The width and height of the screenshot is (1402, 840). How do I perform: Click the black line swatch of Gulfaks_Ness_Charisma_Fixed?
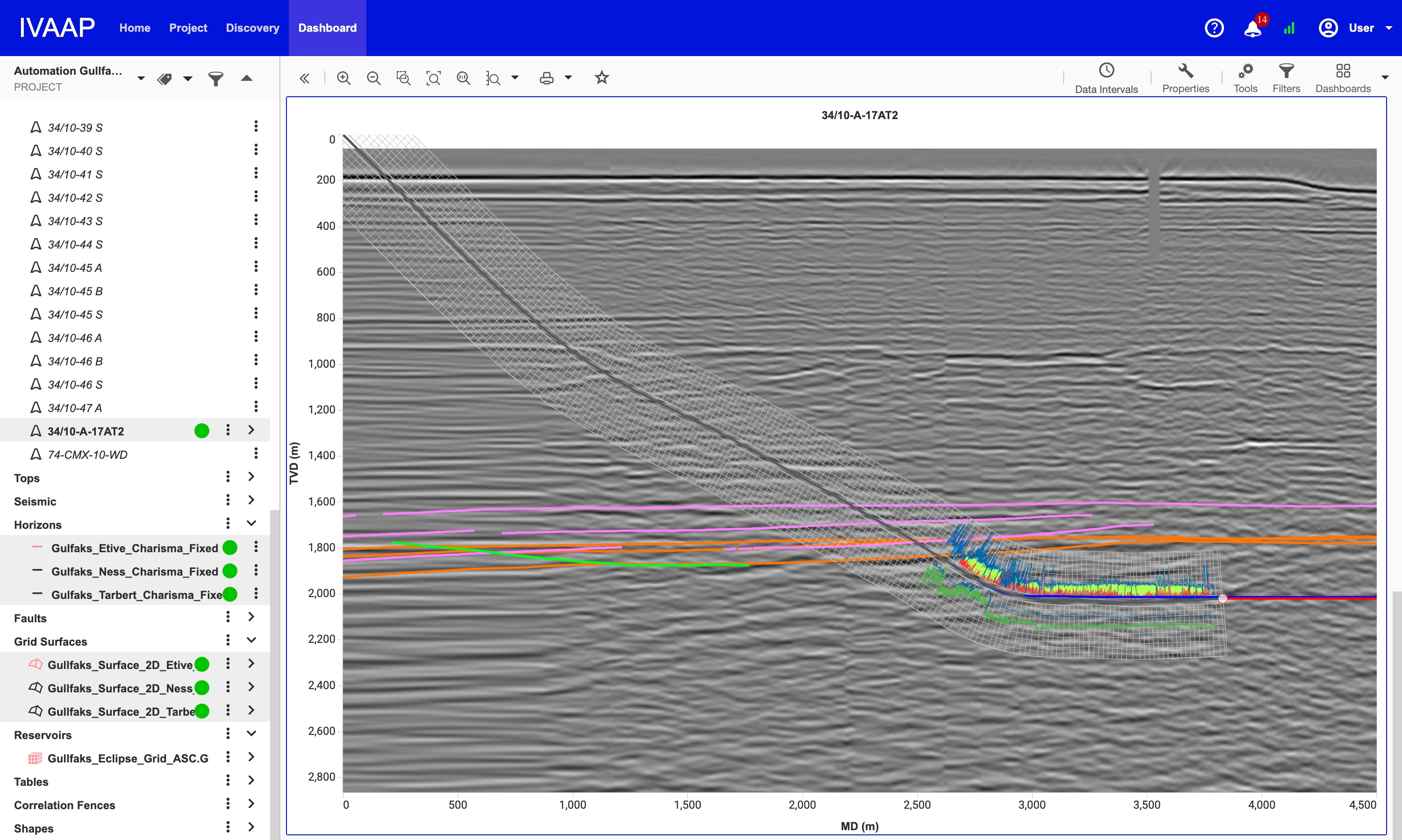(x=37, y=570)
